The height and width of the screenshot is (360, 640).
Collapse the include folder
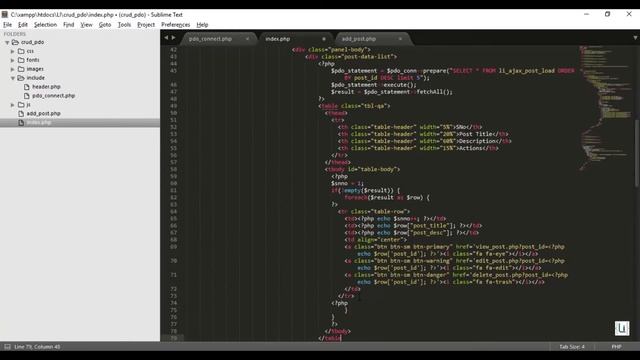[x=13, y=78]
